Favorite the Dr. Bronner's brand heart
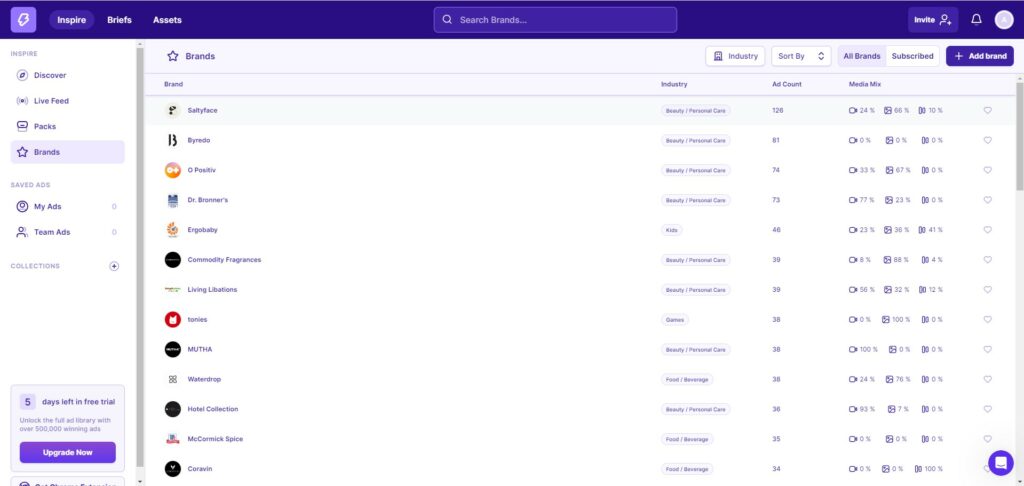 [x=987, y=200]
